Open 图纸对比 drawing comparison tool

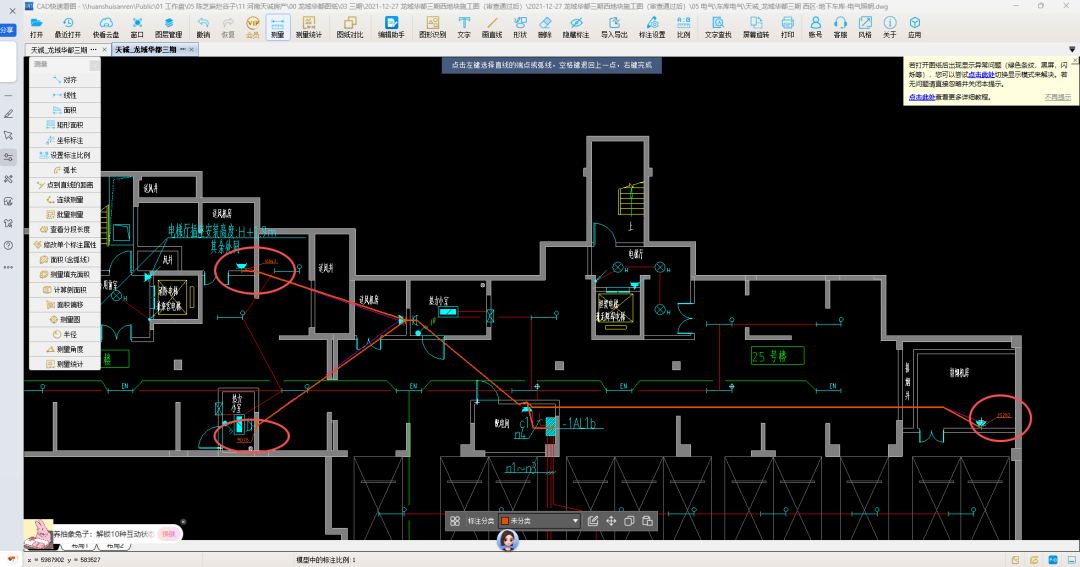[x=350, y=27]
